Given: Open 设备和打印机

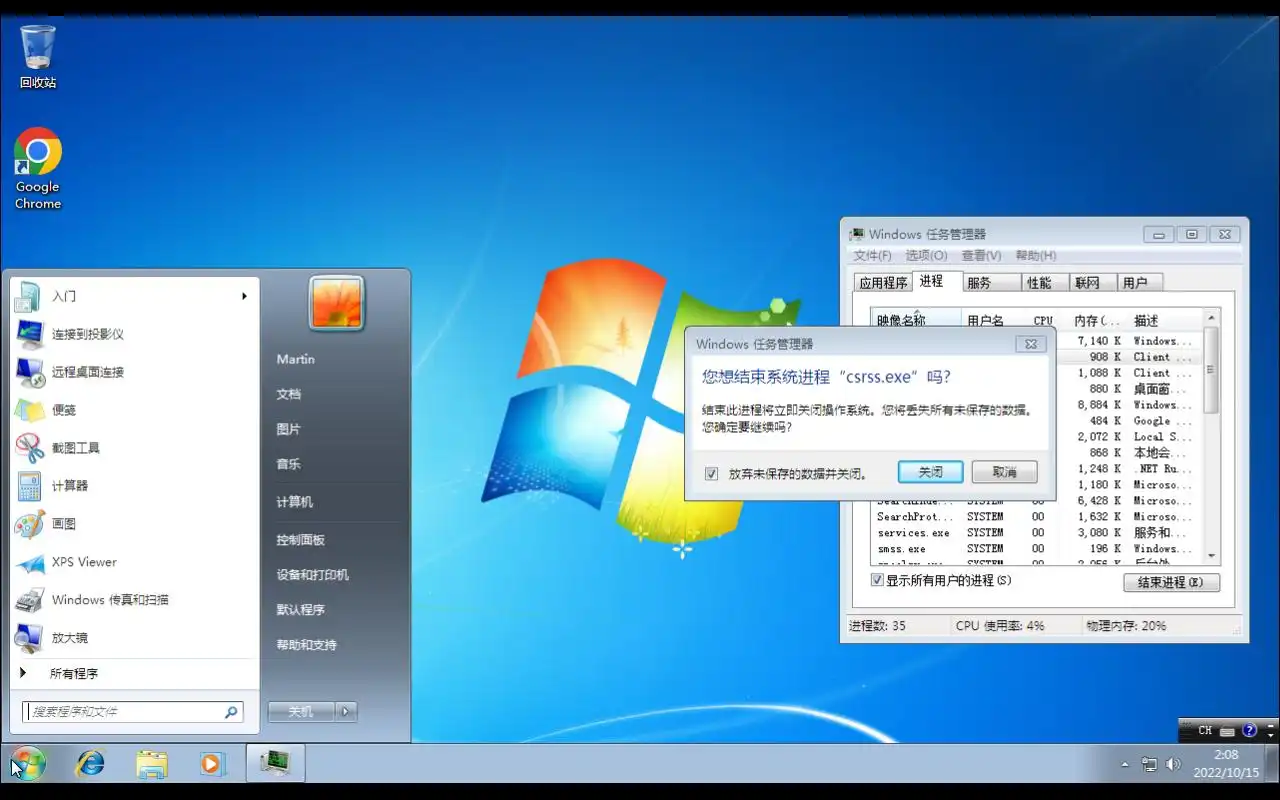Looking at the screenshot, I should coord(312,575).
